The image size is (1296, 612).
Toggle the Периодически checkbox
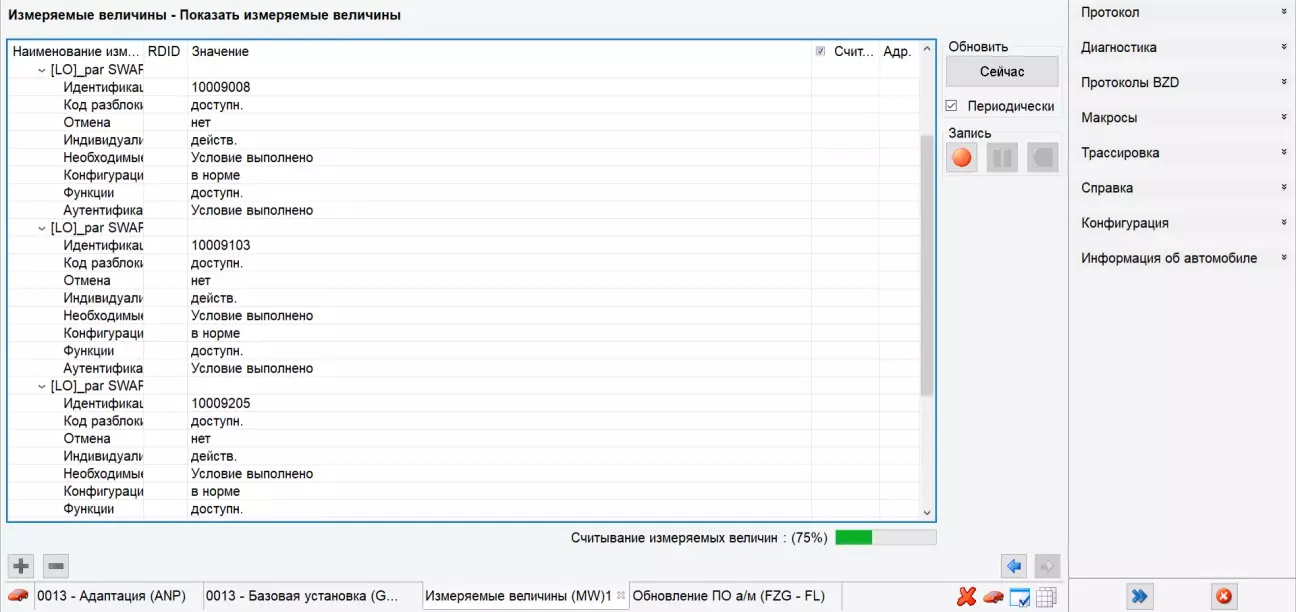pyautogui.click(x=952, y=106)
